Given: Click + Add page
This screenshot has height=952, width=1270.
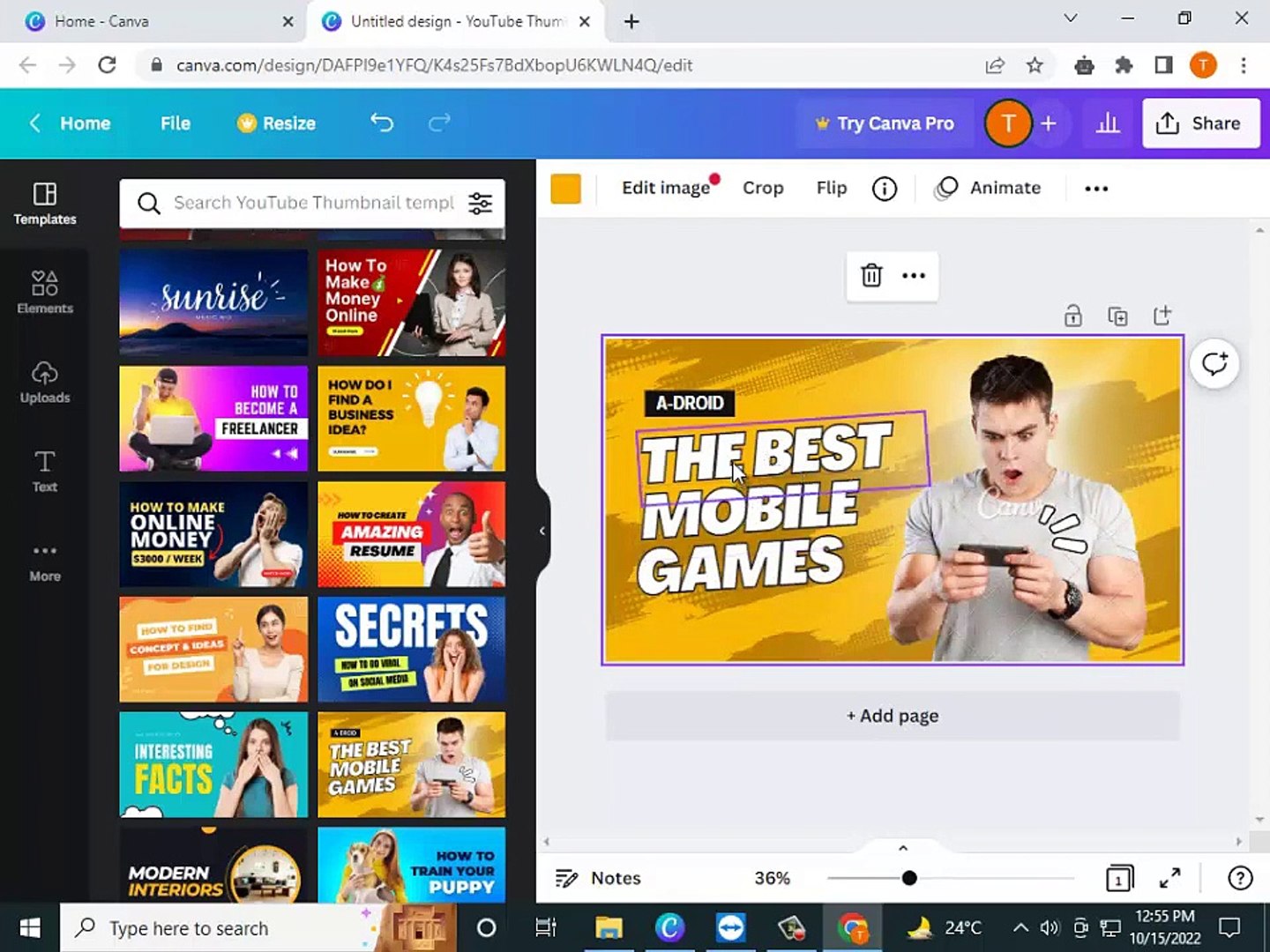Looking at the screenshot, I should pyautogui.click(x=893, y=716).
